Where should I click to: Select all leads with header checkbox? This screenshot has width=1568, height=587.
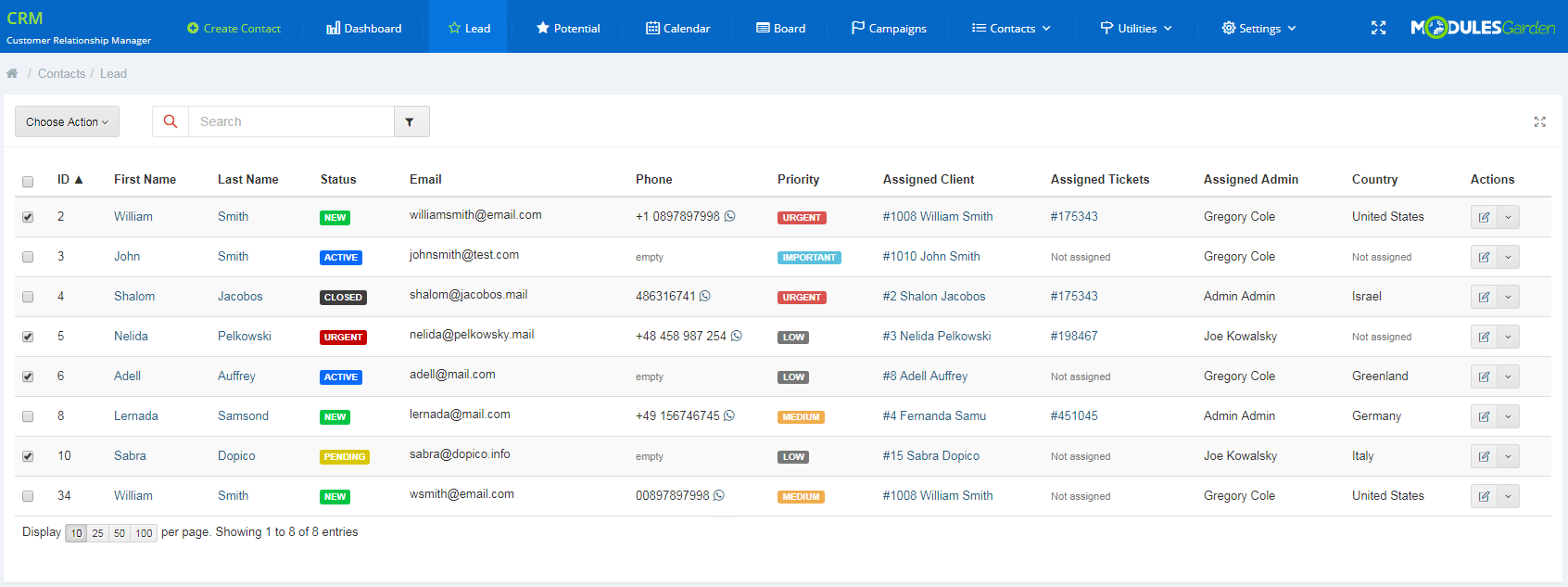click(28, 182)
